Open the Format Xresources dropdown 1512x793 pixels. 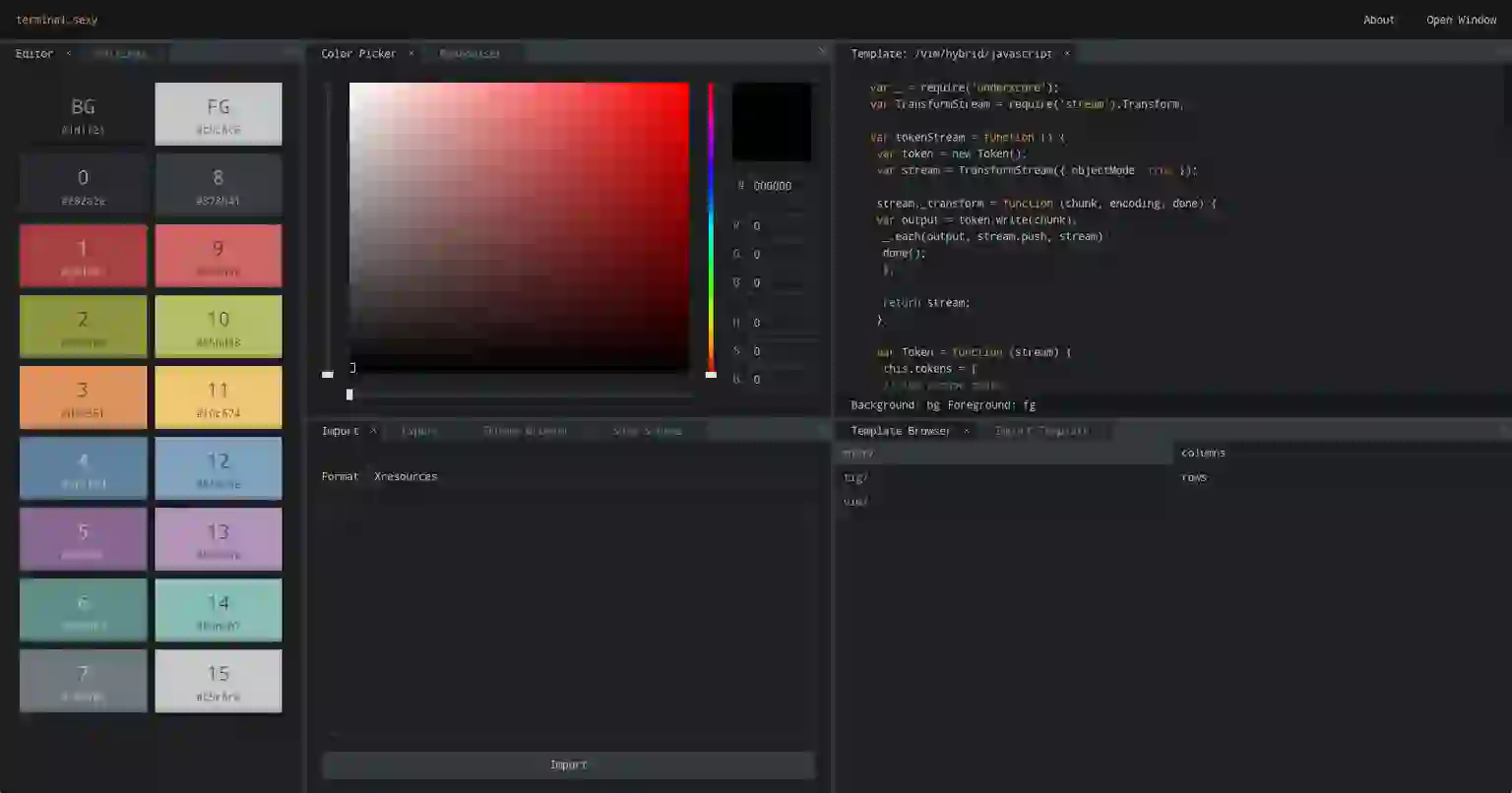pos(406,476)
